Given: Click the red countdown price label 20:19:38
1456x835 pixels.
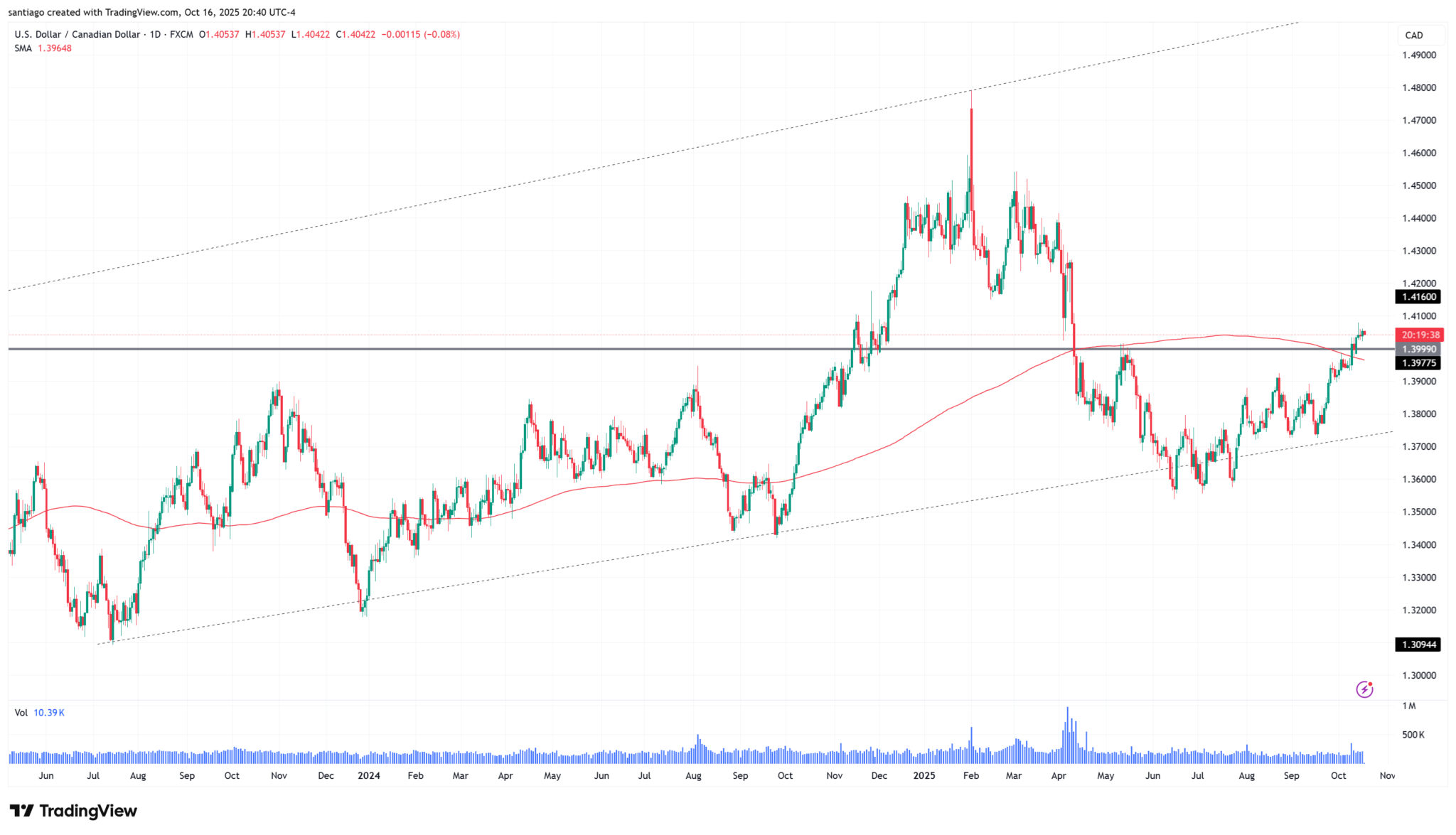Looking at the screenshot, I should coord(1420,335).
